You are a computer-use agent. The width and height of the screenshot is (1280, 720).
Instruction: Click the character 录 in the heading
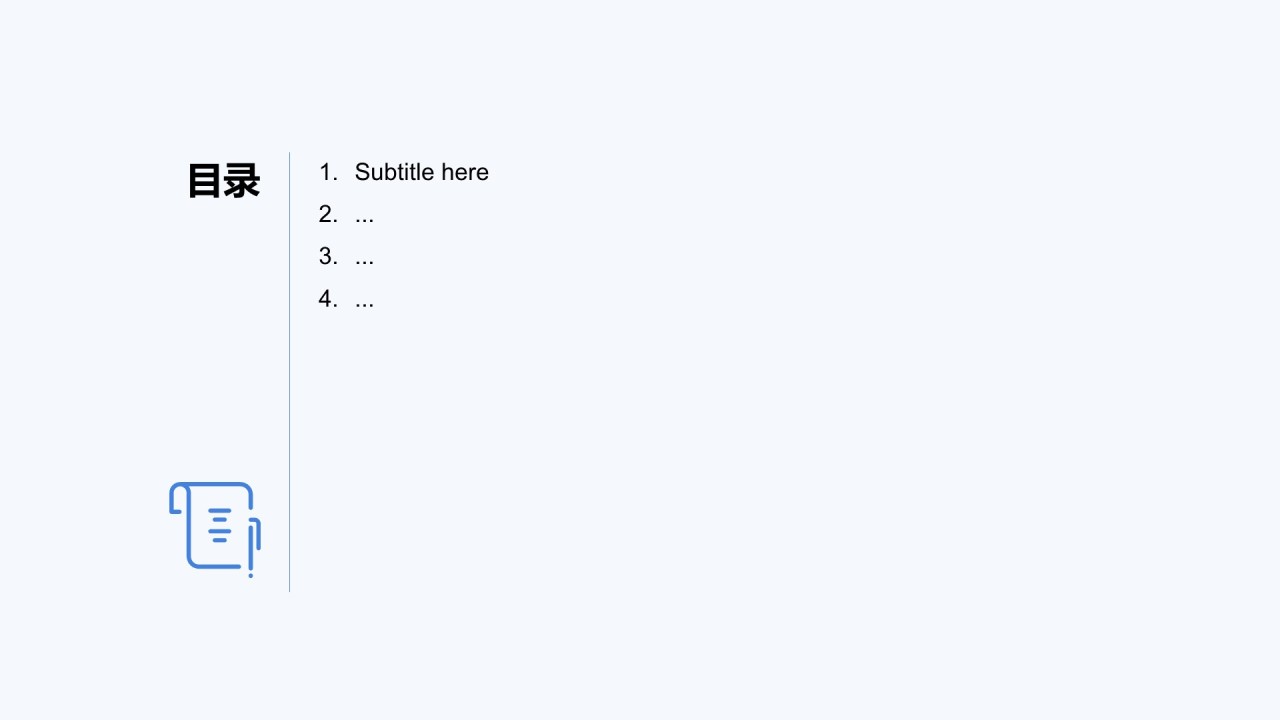click(x=242, y=181)
